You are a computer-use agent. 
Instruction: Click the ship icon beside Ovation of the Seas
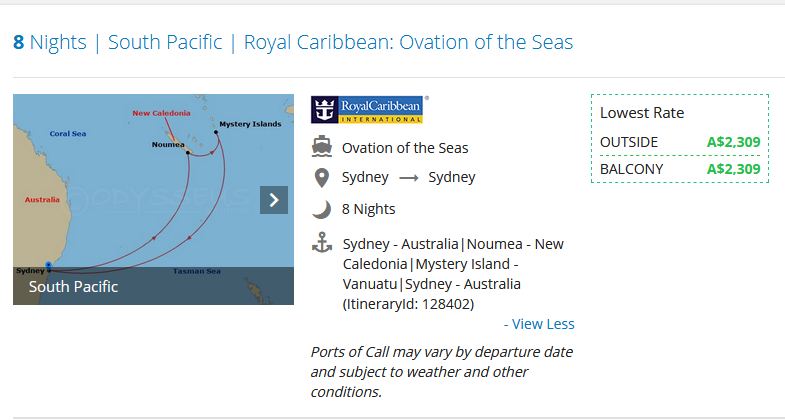pyautogui.click(x=321, y=147)
